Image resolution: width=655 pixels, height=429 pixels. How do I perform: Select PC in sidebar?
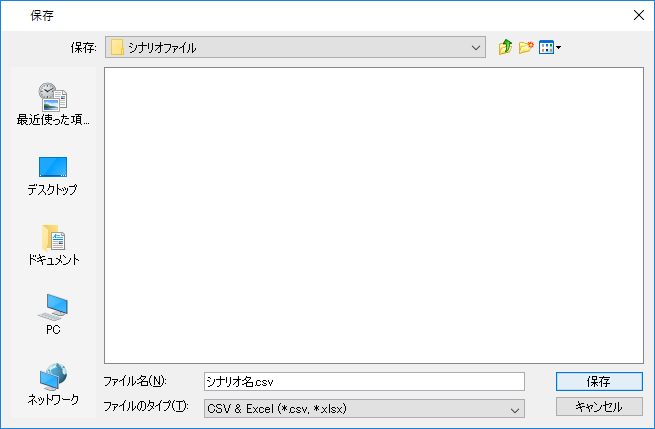[53, 315]
